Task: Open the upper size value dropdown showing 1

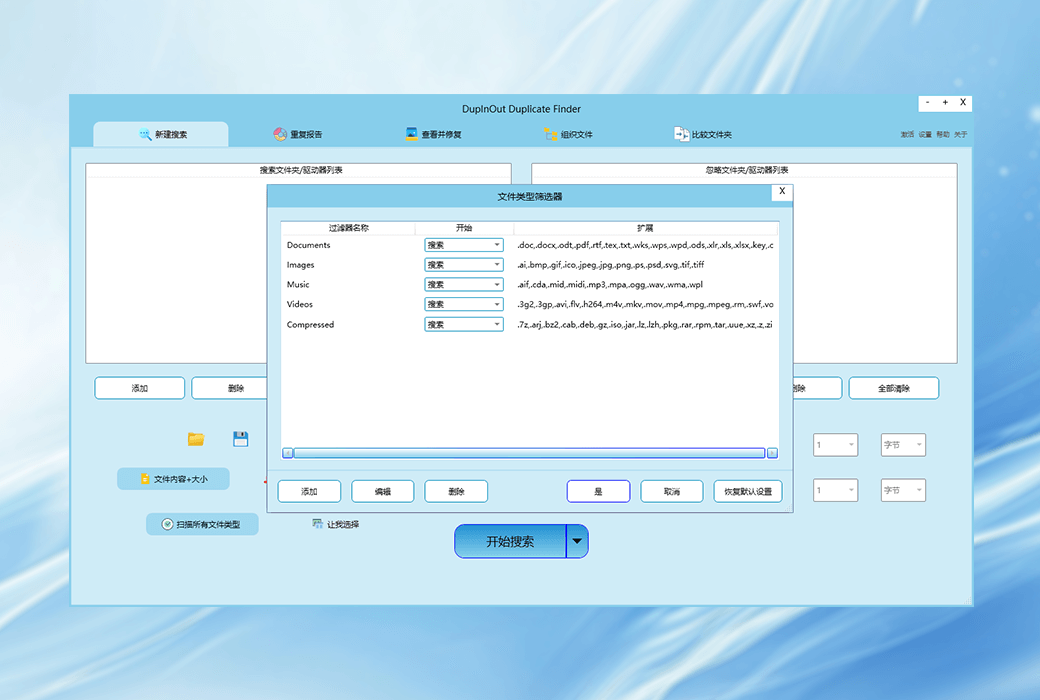Action: point(836,445)
